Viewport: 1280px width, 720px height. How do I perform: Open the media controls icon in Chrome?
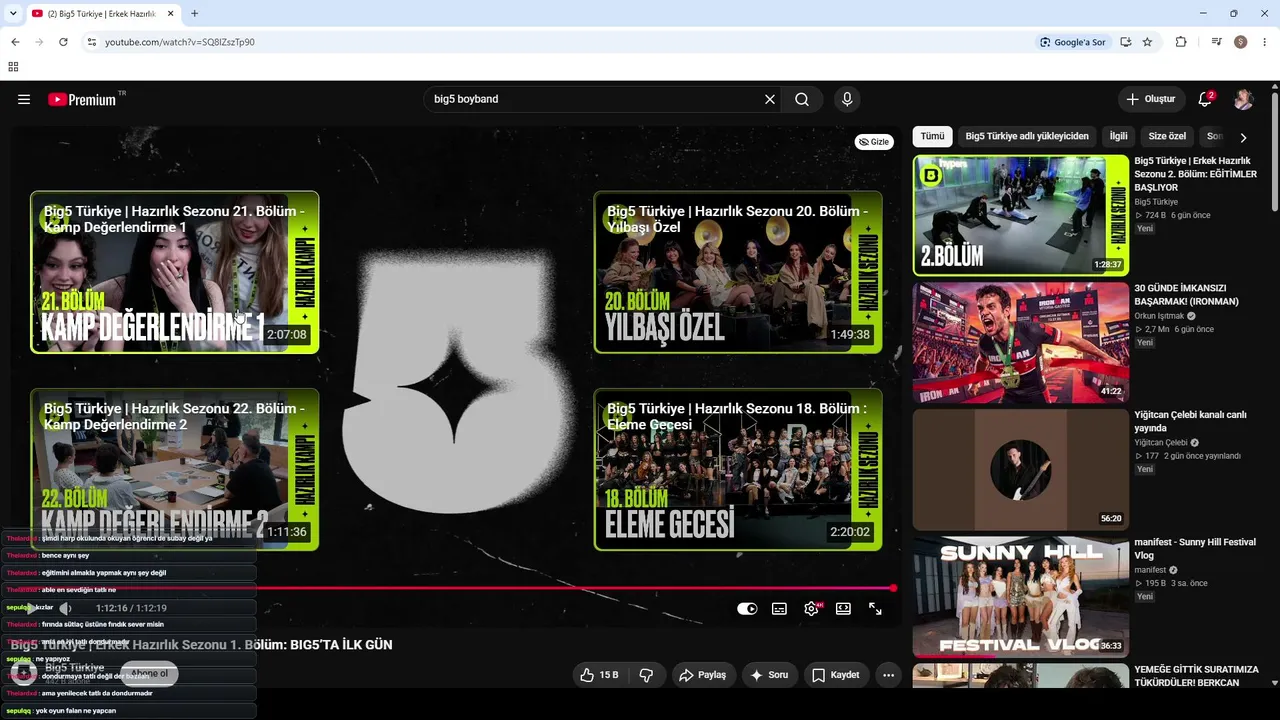click(1216, 42)
